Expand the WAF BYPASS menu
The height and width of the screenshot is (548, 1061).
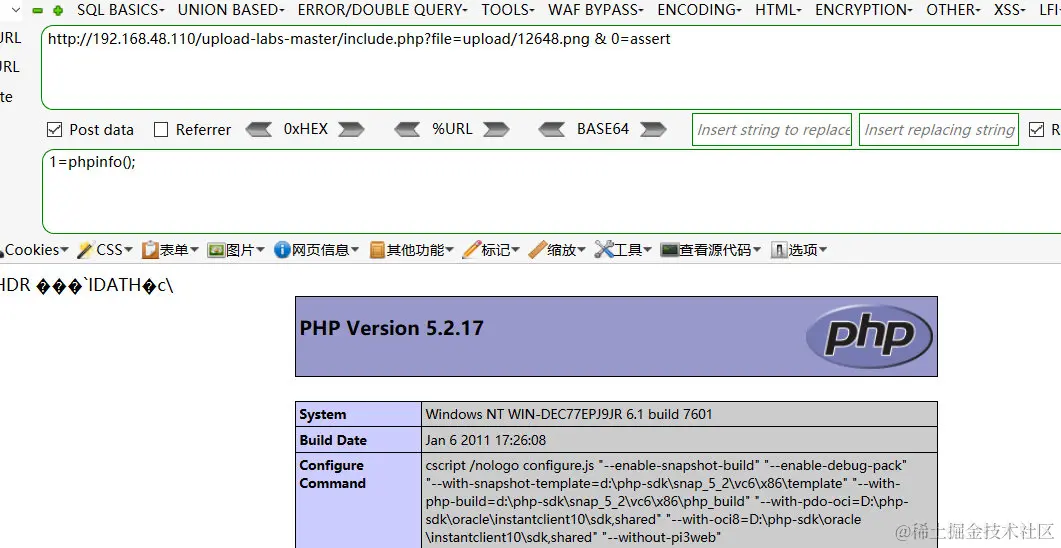595,10
